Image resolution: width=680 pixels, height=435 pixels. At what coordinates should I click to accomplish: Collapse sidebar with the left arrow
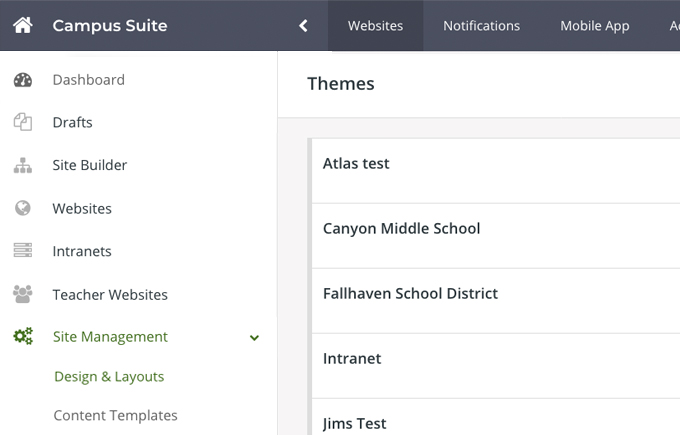point(303,26)
